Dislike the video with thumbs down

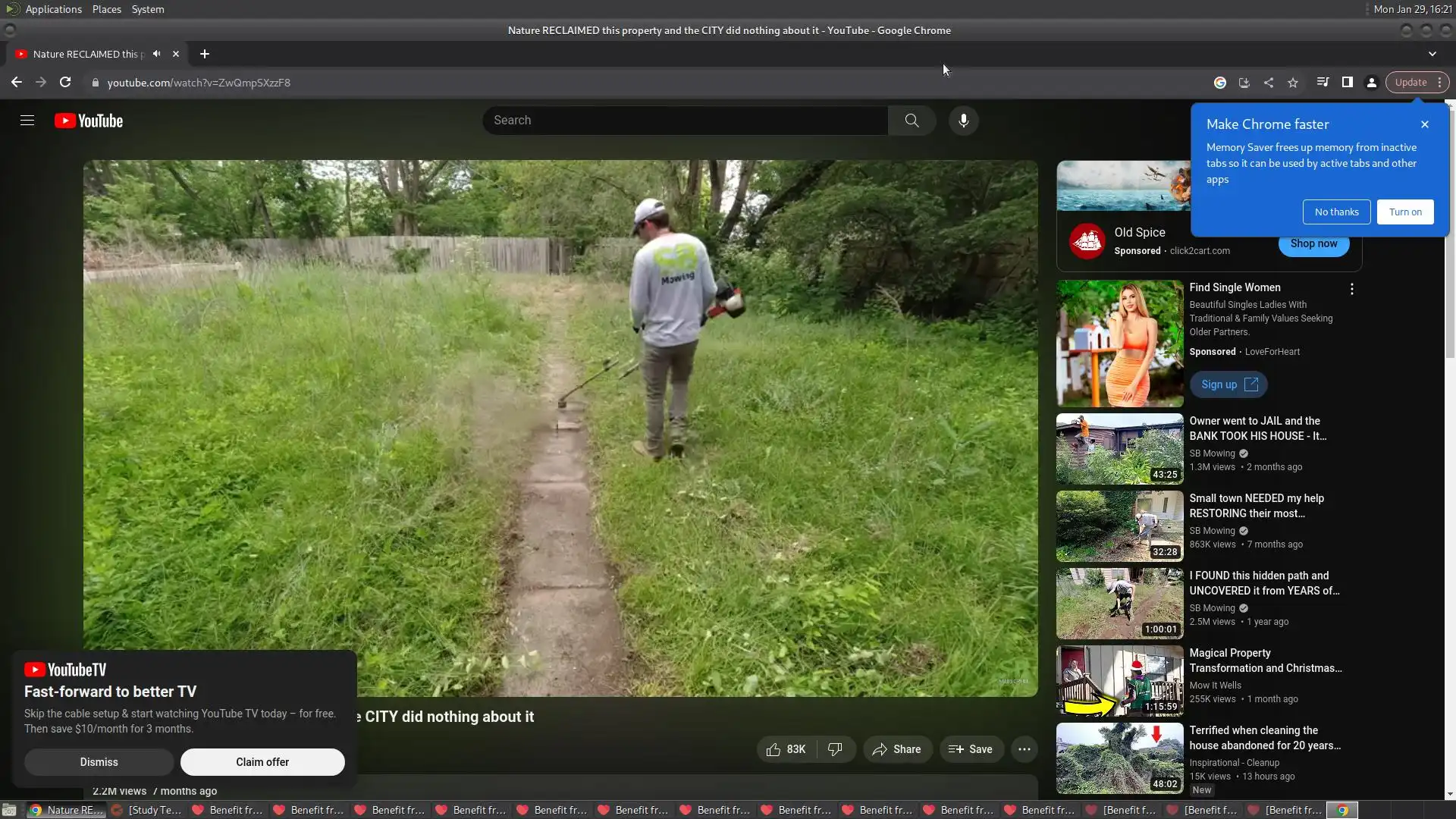coord(835,749)
